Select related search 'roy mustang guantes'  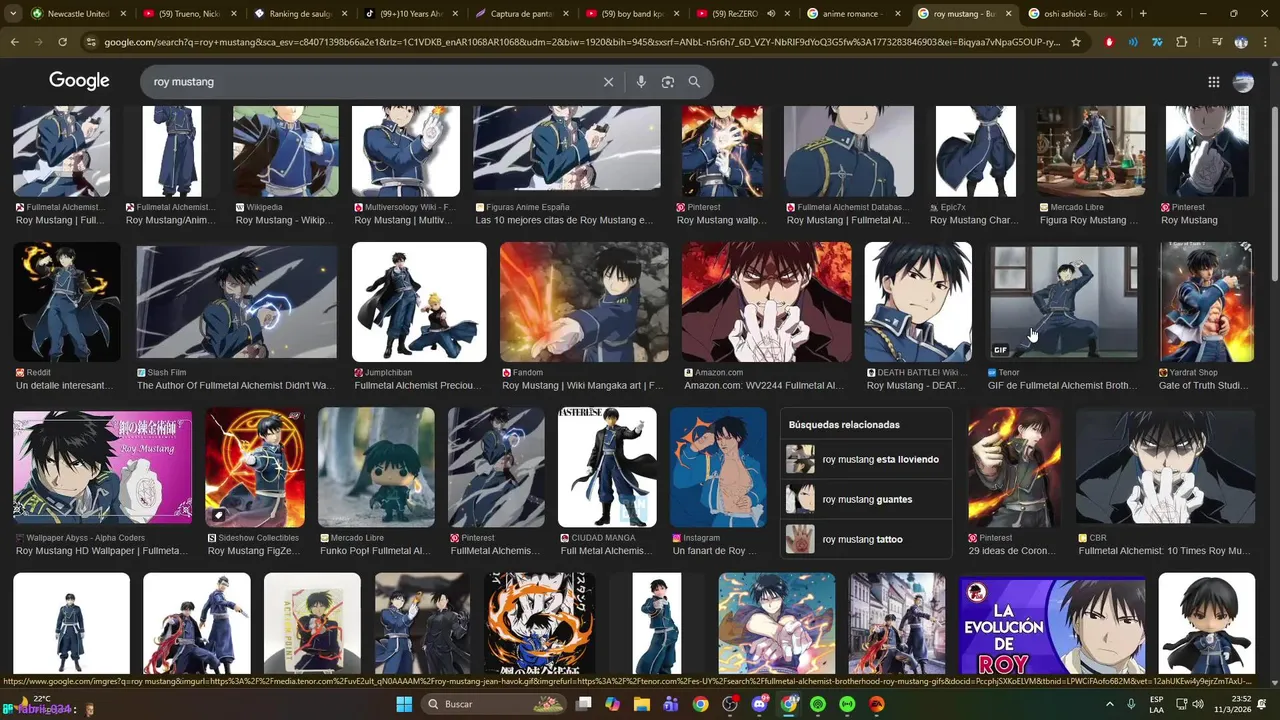click(x=866, y=499)
